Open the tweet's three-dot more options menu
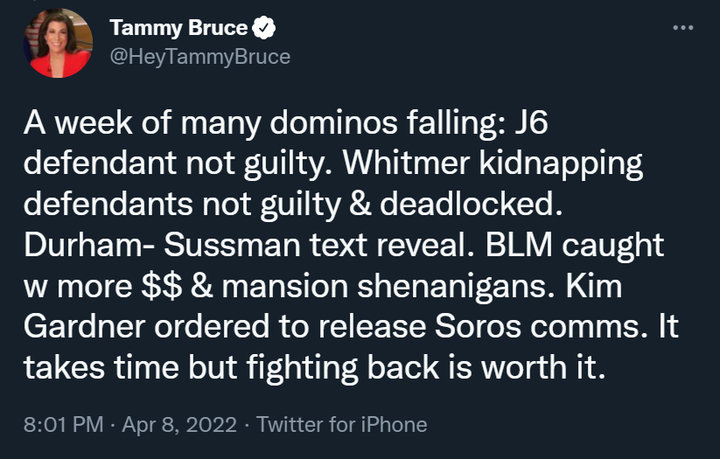The width and height of the screenshot is (720, 459). click(682, 27)
